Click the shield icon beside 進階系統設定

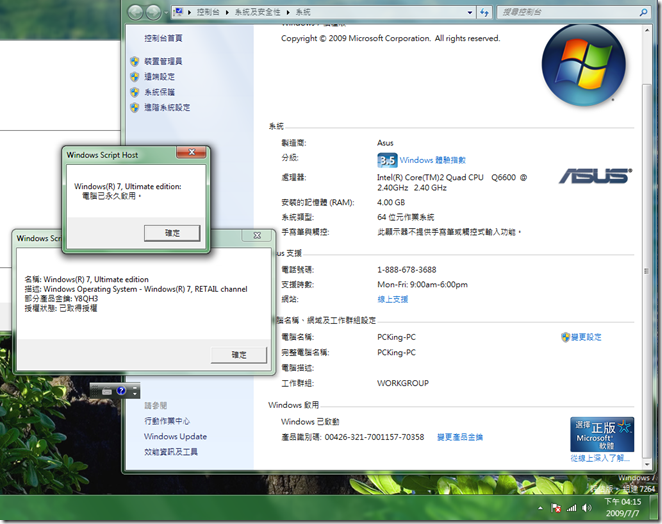[x=135, y=107]
